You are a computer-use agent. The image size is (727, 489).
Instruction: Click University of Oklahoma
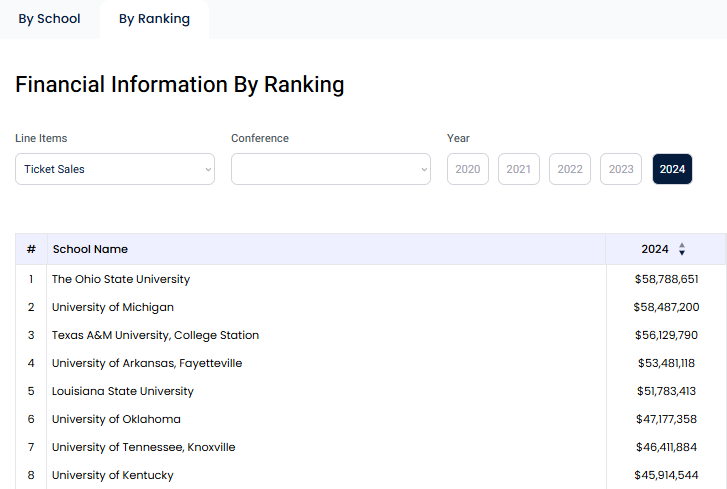(x=116, y=419)
